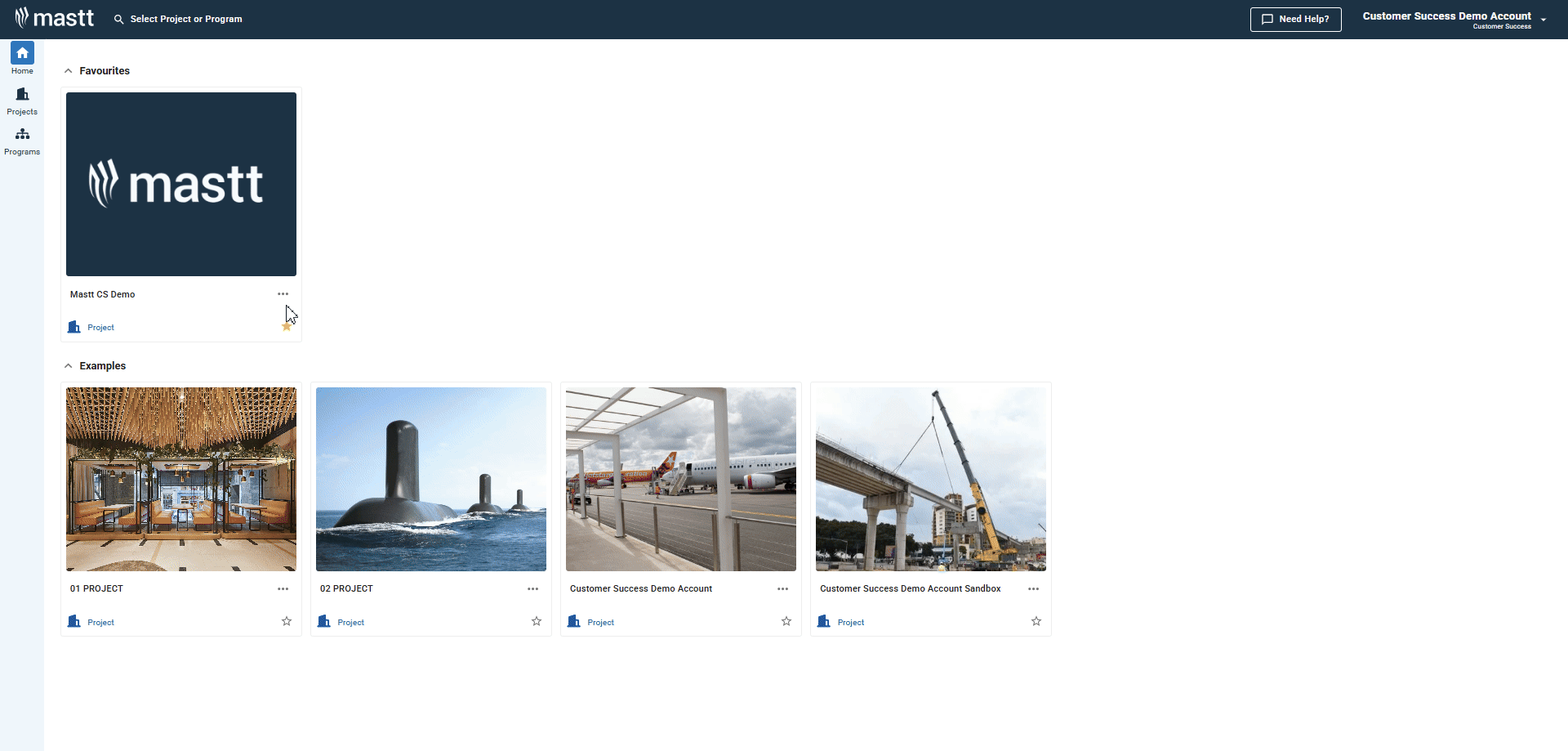
Task: Click Project link on Customer Success Demo Account card
Action: click(x=600, y=623)
